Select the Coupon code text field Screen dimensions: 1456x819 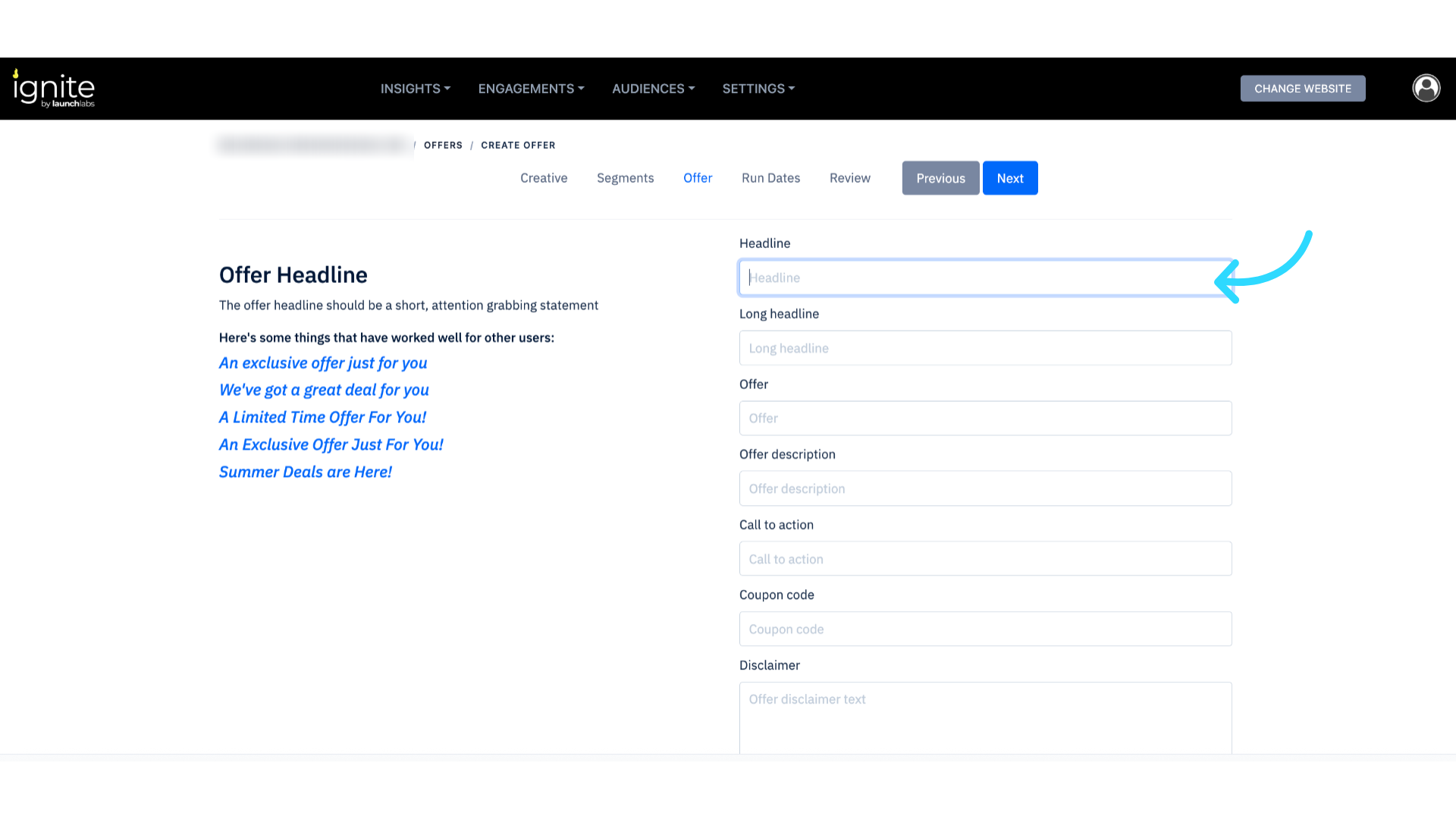[985, 629]
